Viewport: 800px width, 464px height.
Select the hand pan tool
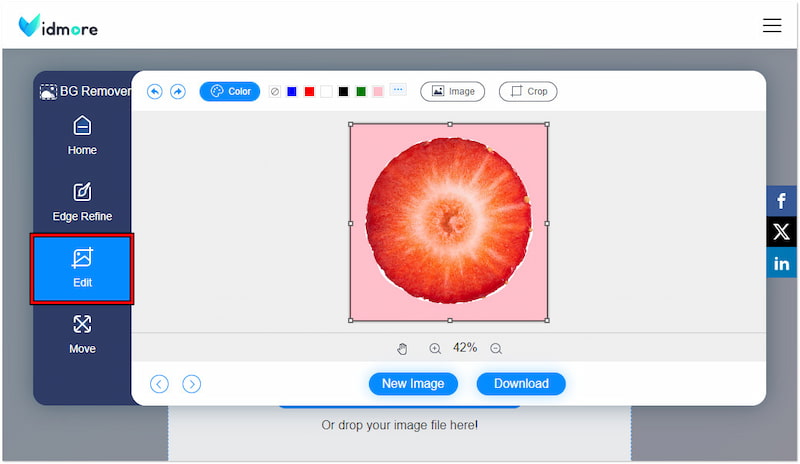[402, 348]
